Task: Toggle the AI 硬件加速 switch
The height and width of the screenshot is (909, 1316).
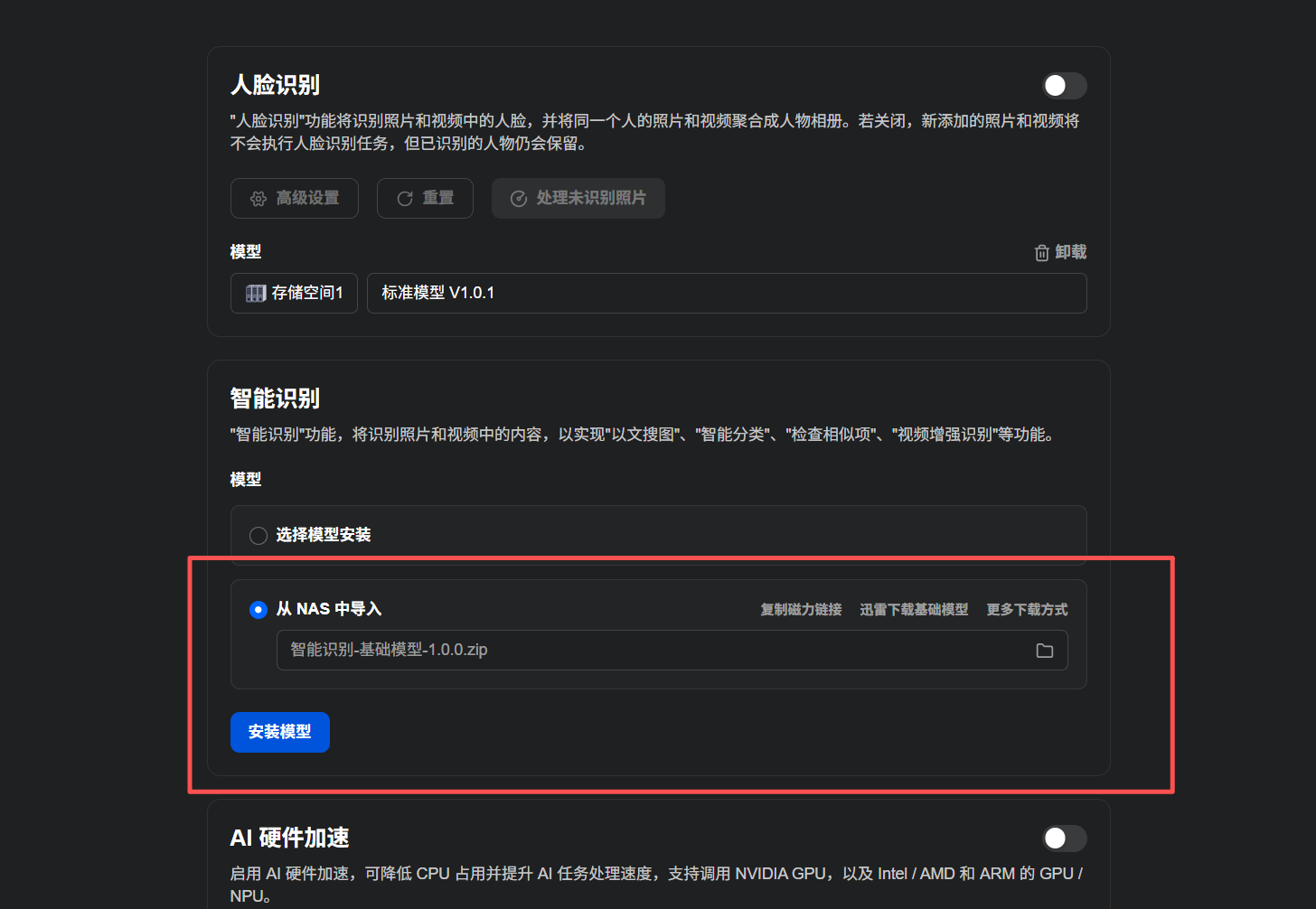Action: point(1064,839)
